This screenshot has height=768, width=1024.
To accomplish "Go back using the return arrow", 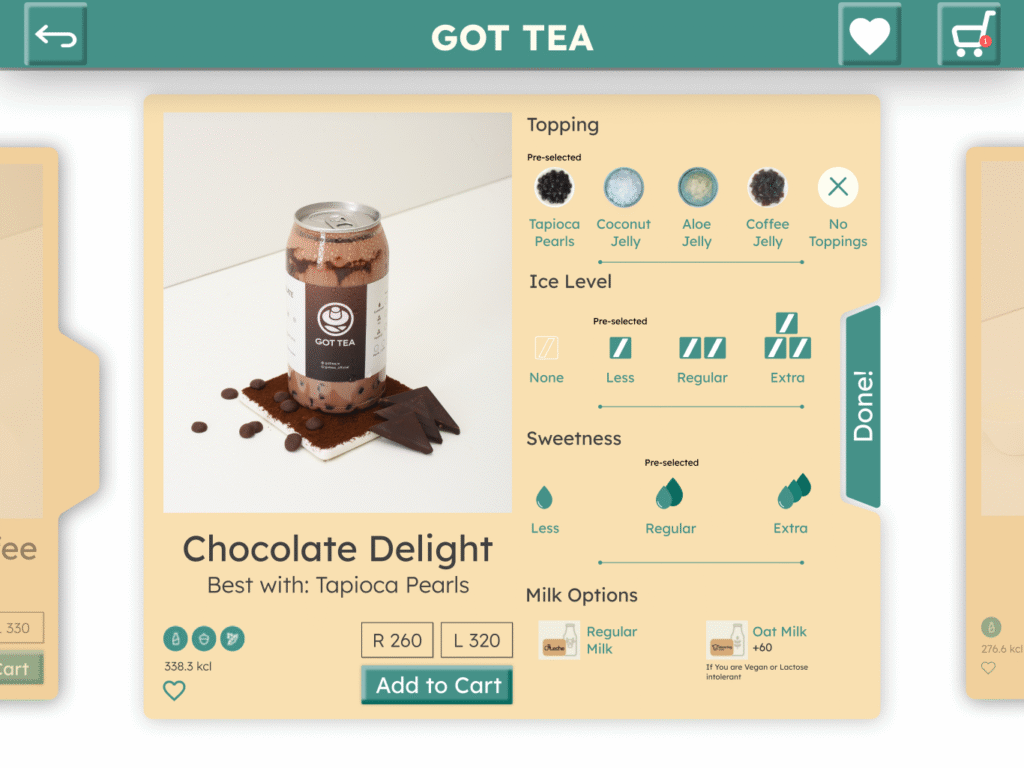I will pos(56,34).
